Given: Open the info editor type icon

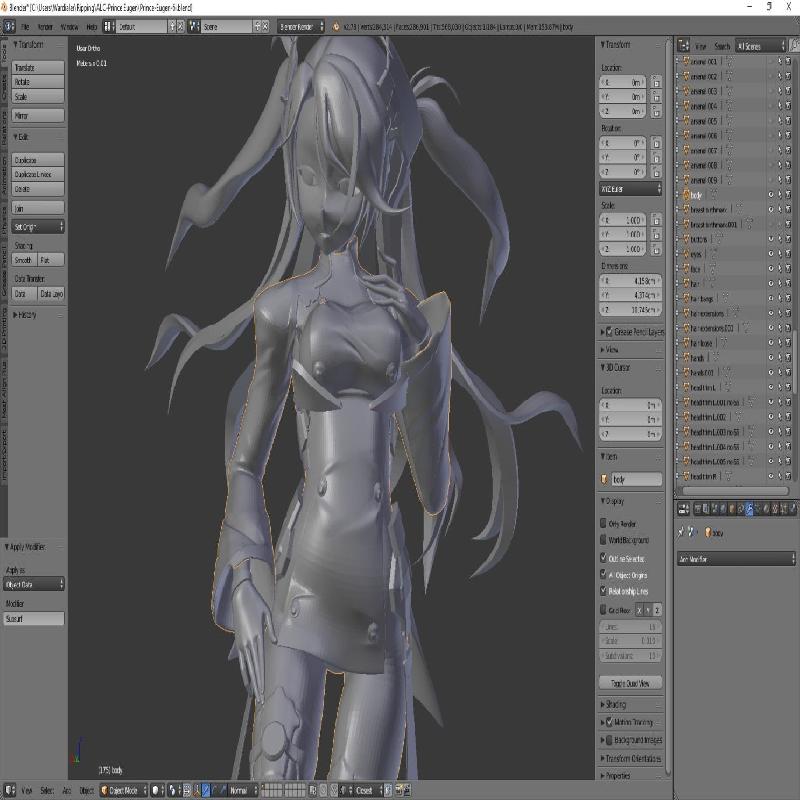Looking at the screenshot, I should coord(10,27).
